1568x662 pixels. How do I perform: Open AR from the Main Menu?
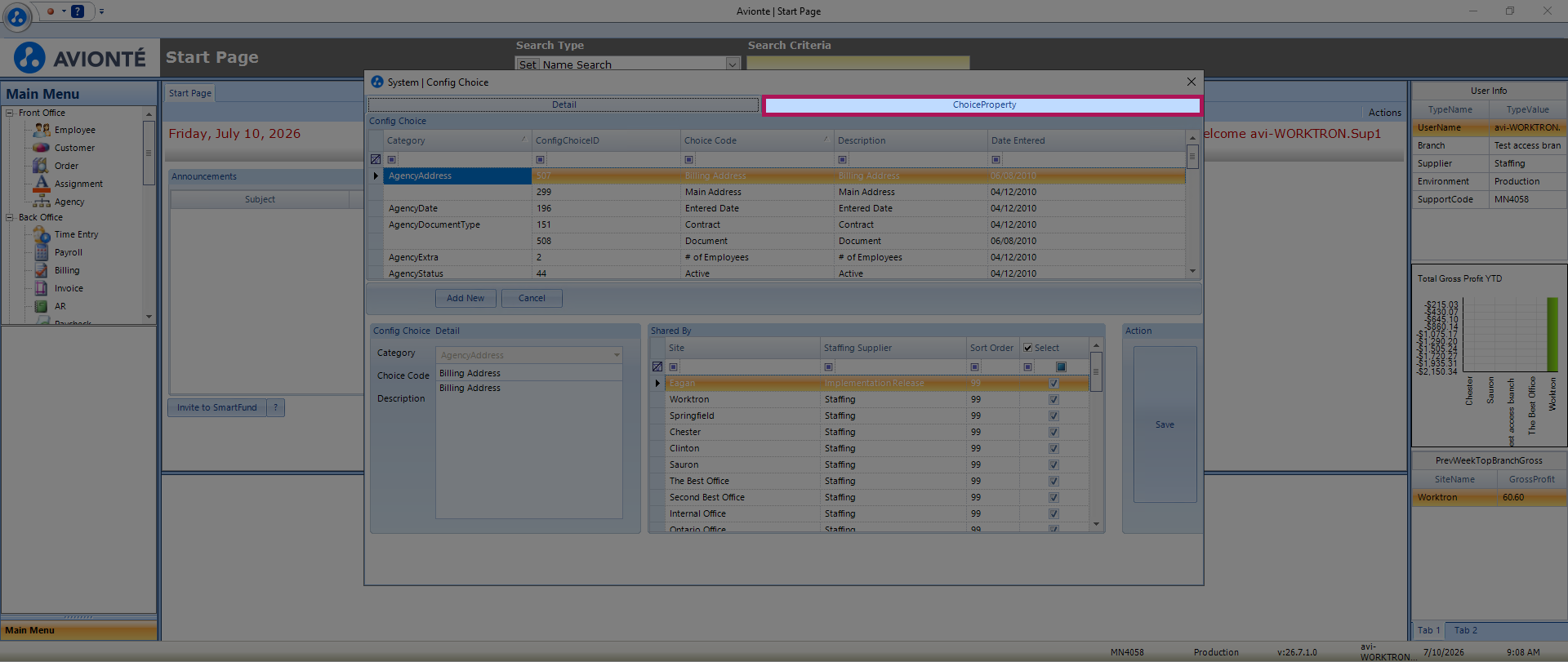(60, 306)
